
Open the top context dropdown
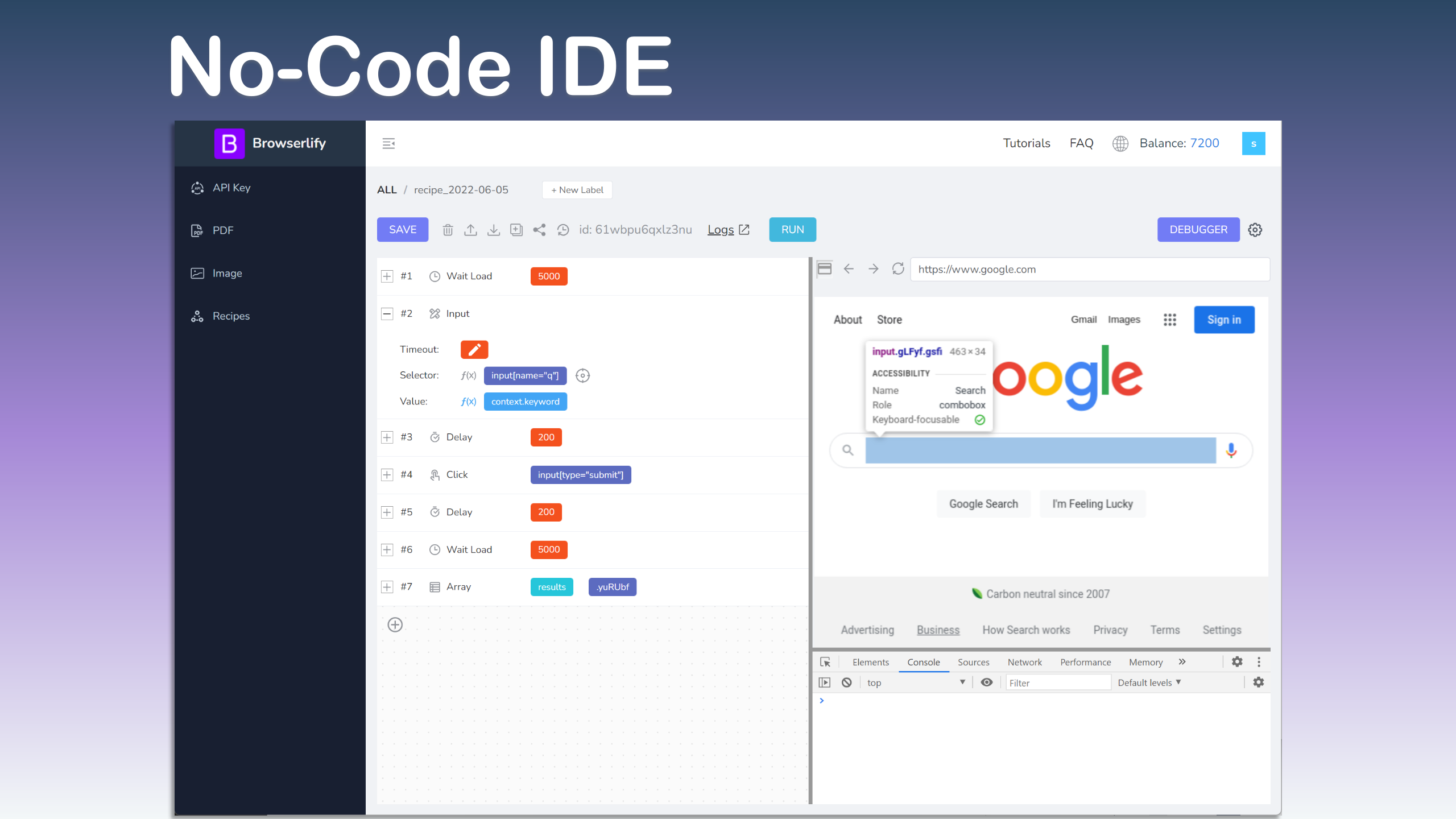[916, 682]
